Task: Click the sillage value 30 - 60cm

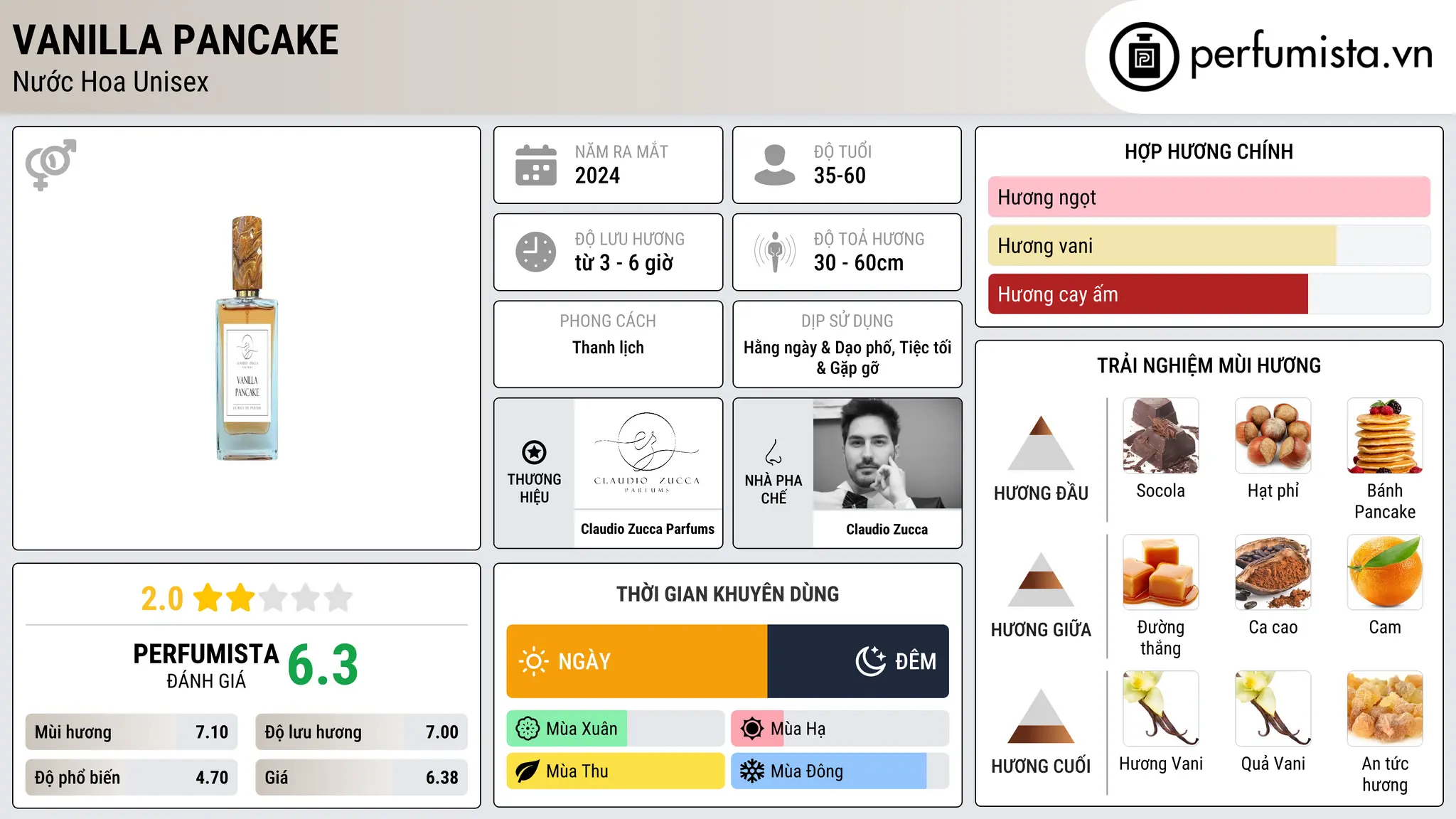Action: click(x=859, y=263)
